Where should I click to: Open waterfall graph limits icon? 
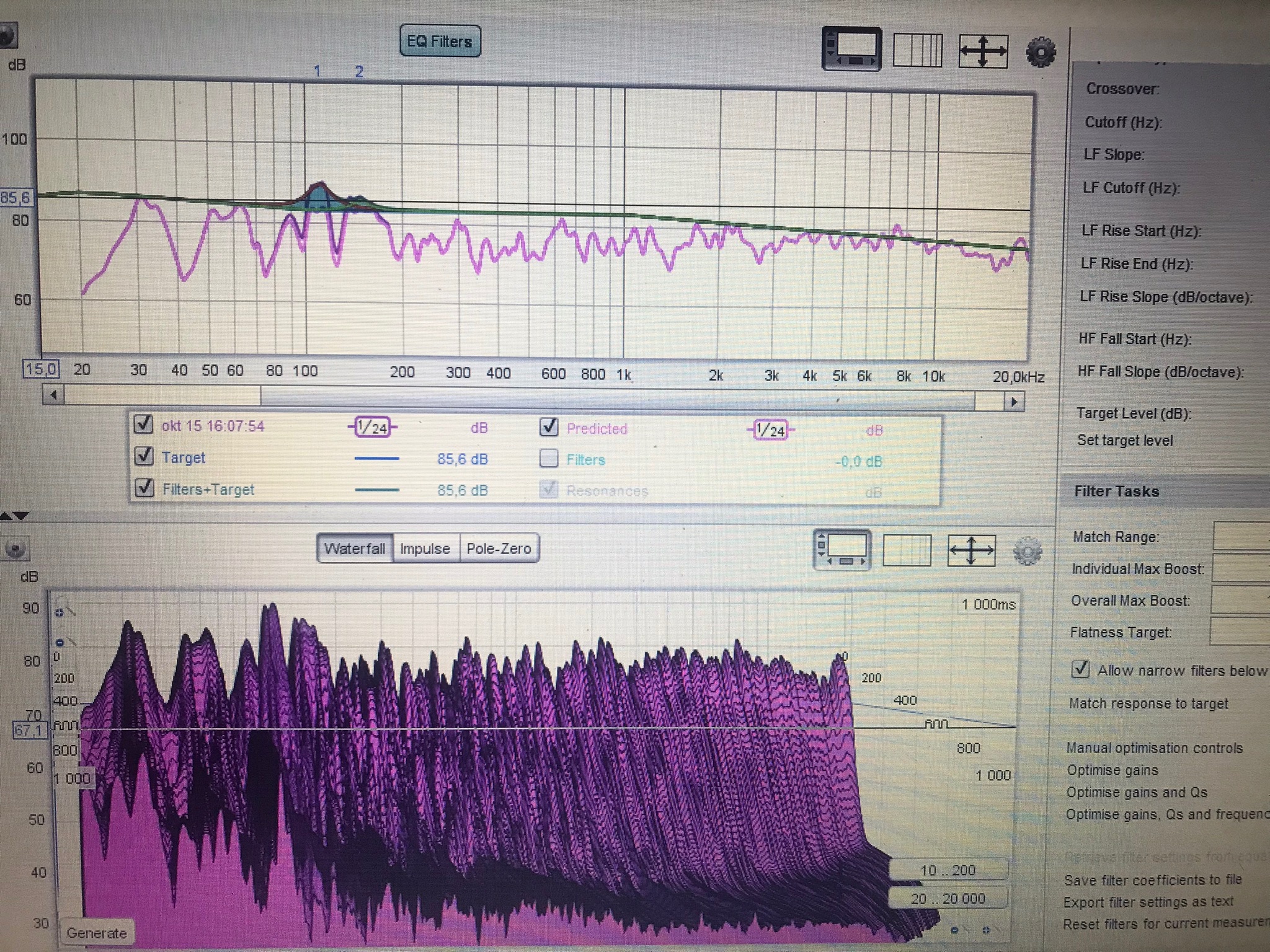(907, 550)
